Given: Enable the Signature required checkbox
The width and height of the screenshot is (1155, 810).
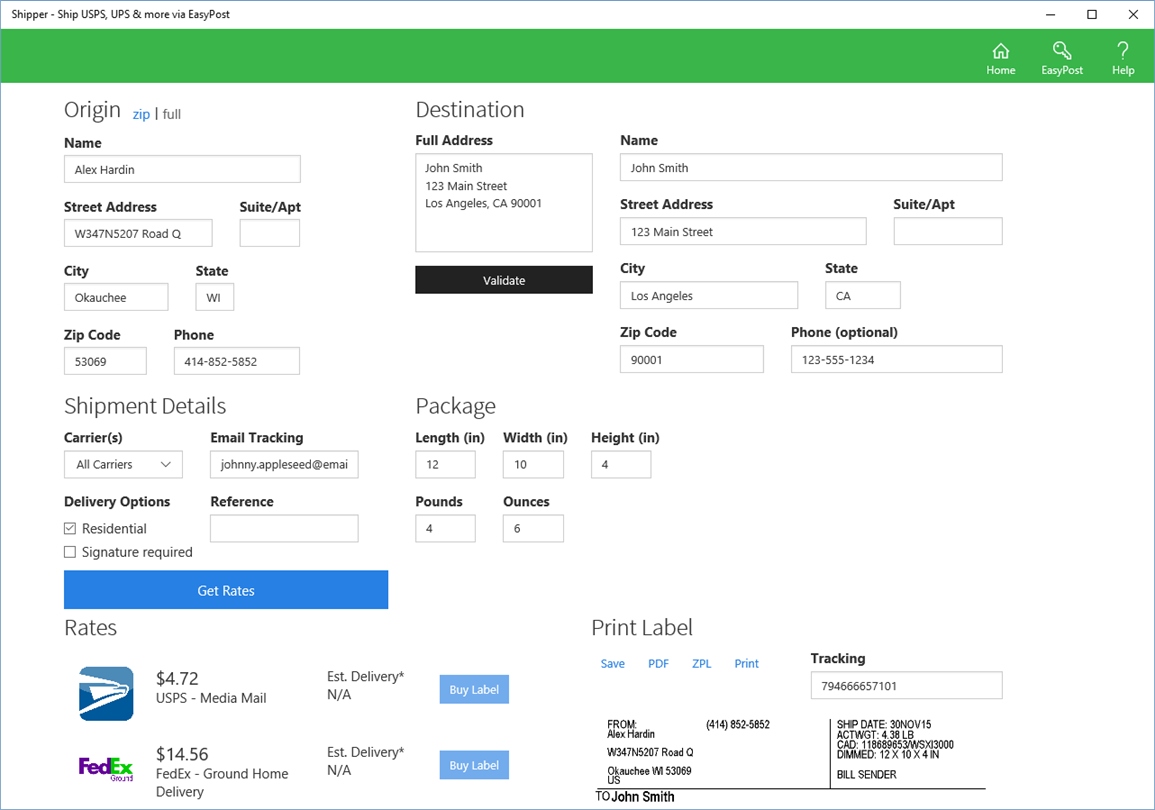Looking at the screenshot, I should 70,552.
